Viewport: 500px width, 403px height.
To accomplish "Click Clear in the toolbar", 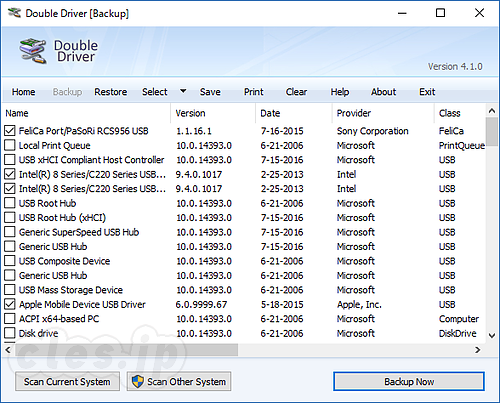I will click(x=296, y=92).
